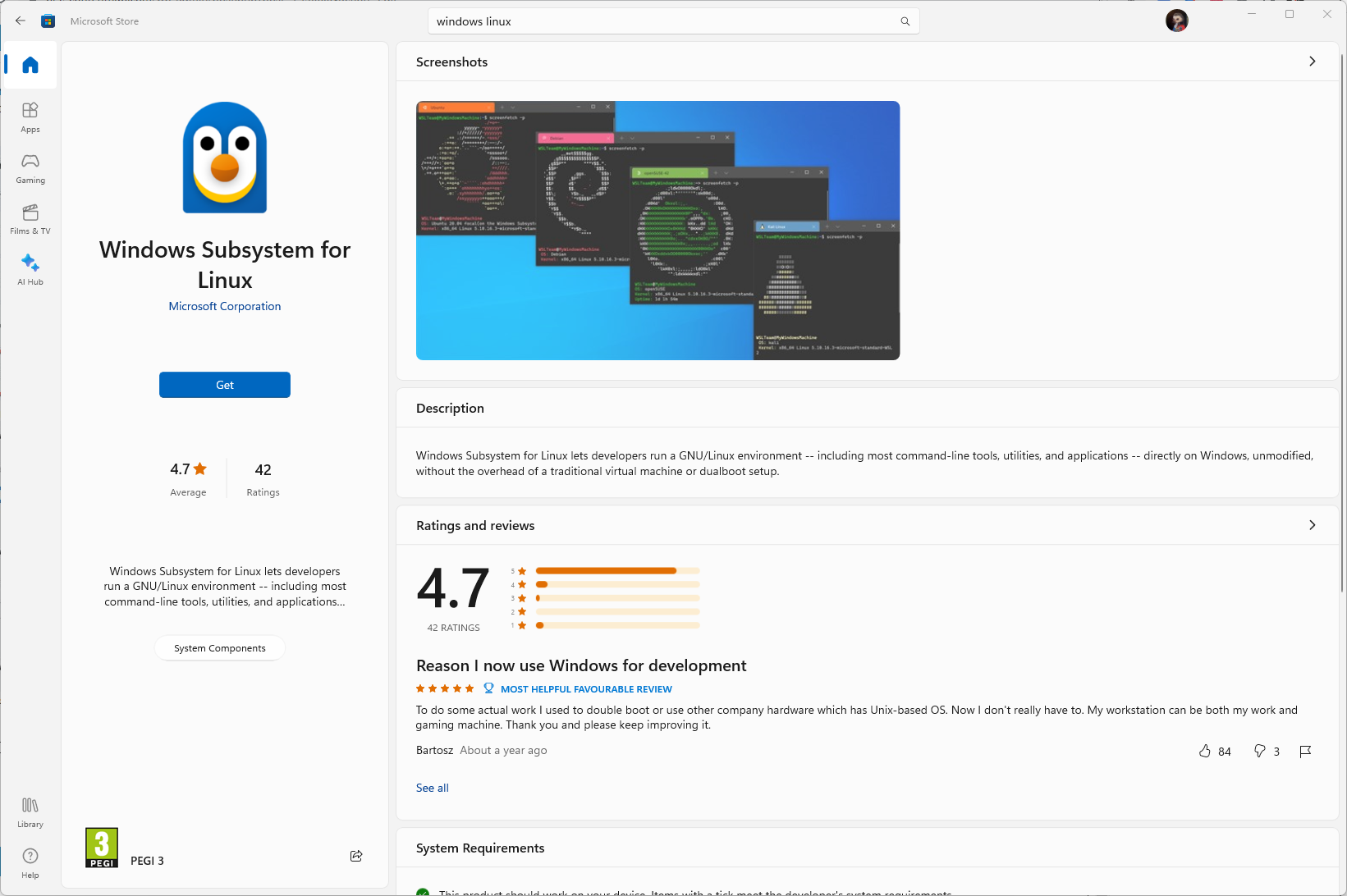Click MOST HELPFUL FAVOURABLE REVIEW label
The height and width of the screenshot is (896, 1347).
pos(586,689)
